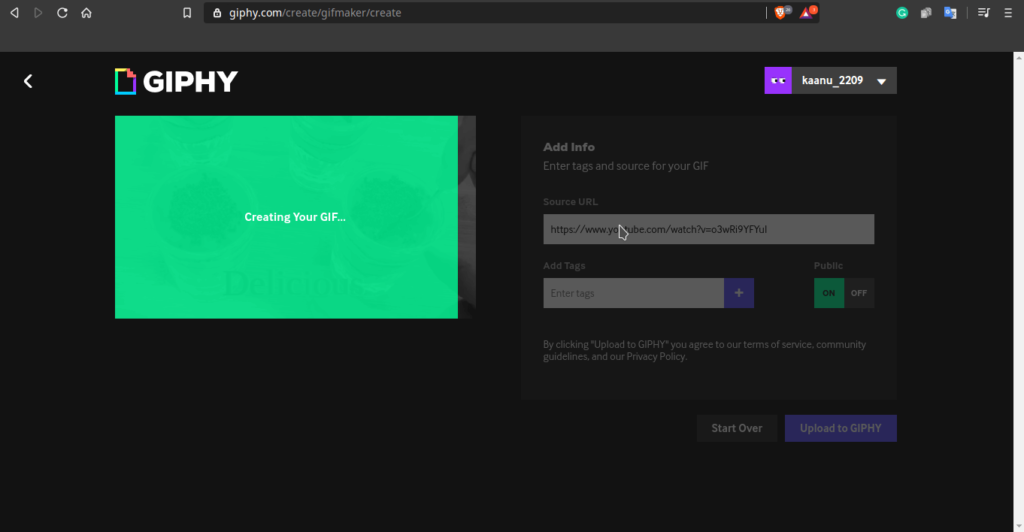The width and height of the screenshot is (1024, 532).
Task: Click the Add Info heading
Action: tap(569, 147)
